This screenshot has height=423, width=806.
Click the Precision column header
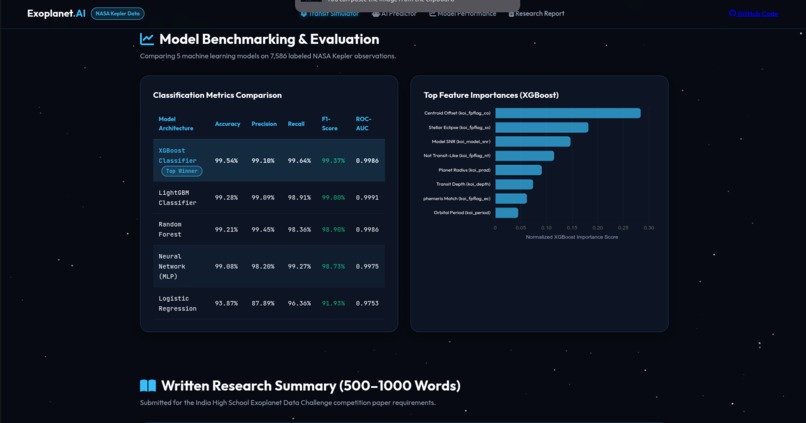pyautogui.click(x=264, y=124)
